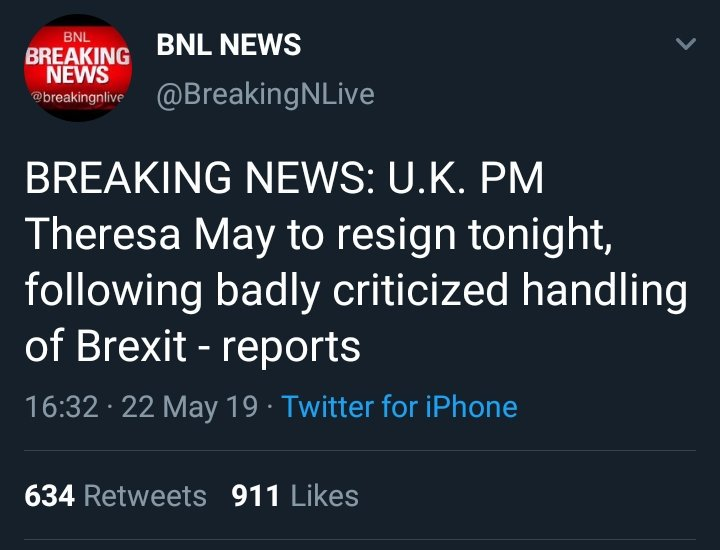View the 911 Likes list
The height and width of the screenshot is (550, 720).
tap(295, 496)
